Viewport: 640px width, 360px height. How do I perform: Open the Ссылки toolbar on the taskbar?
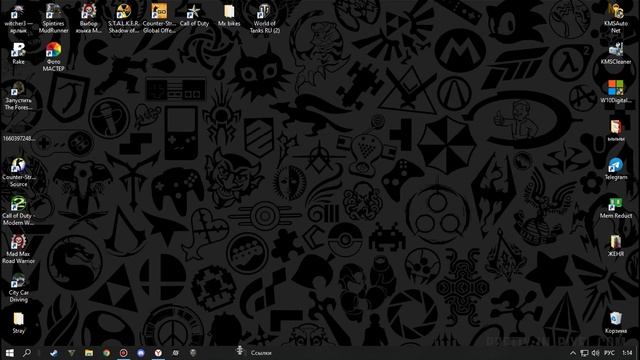261,353
